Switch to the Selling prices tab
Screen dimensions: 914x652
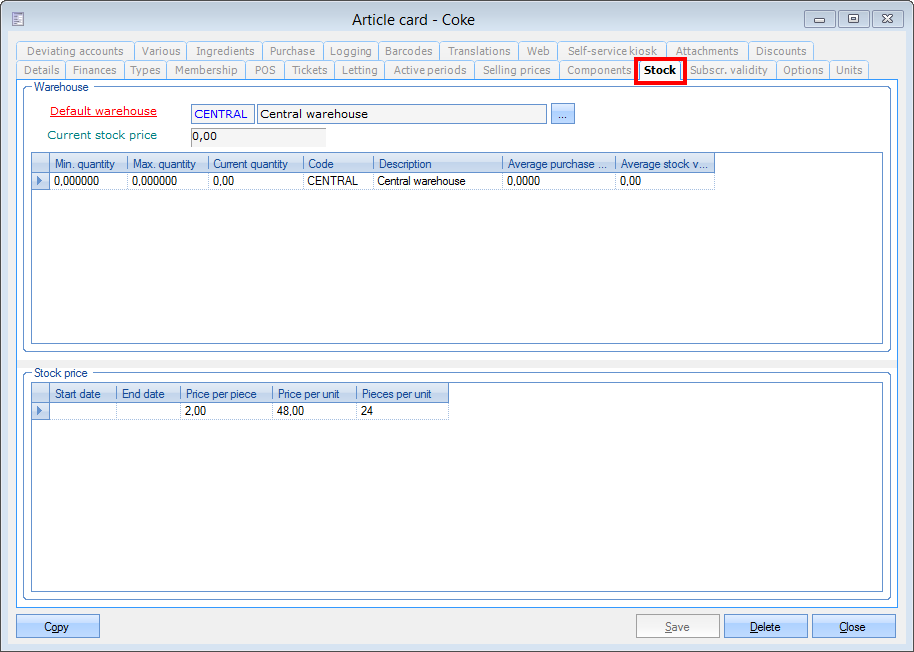tap(516, 70)
